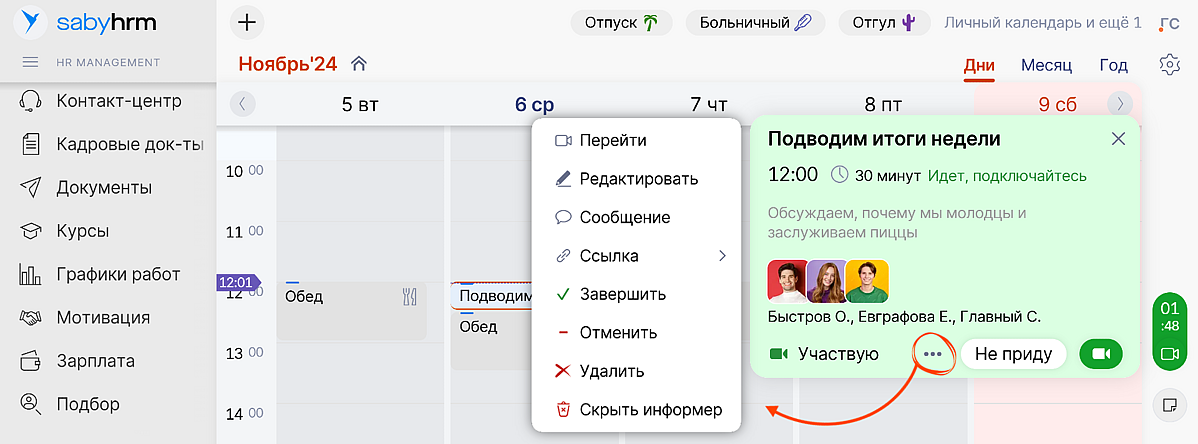The image size is (1198, 444).
Task: Click the home icon next to Ноябрь'24
Action: 359,65
